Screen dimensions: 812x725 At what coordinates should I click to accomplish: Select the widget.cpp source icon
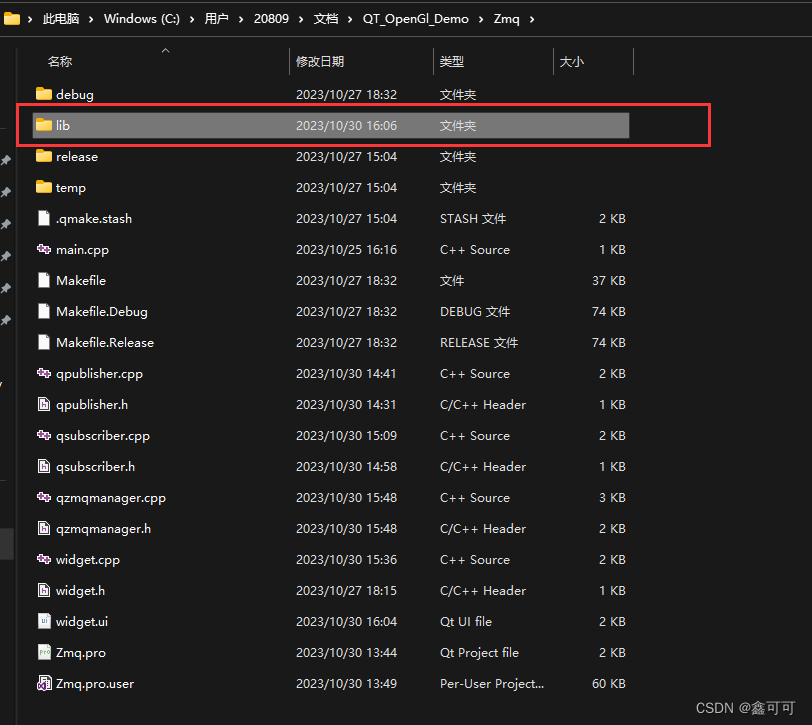44,560
